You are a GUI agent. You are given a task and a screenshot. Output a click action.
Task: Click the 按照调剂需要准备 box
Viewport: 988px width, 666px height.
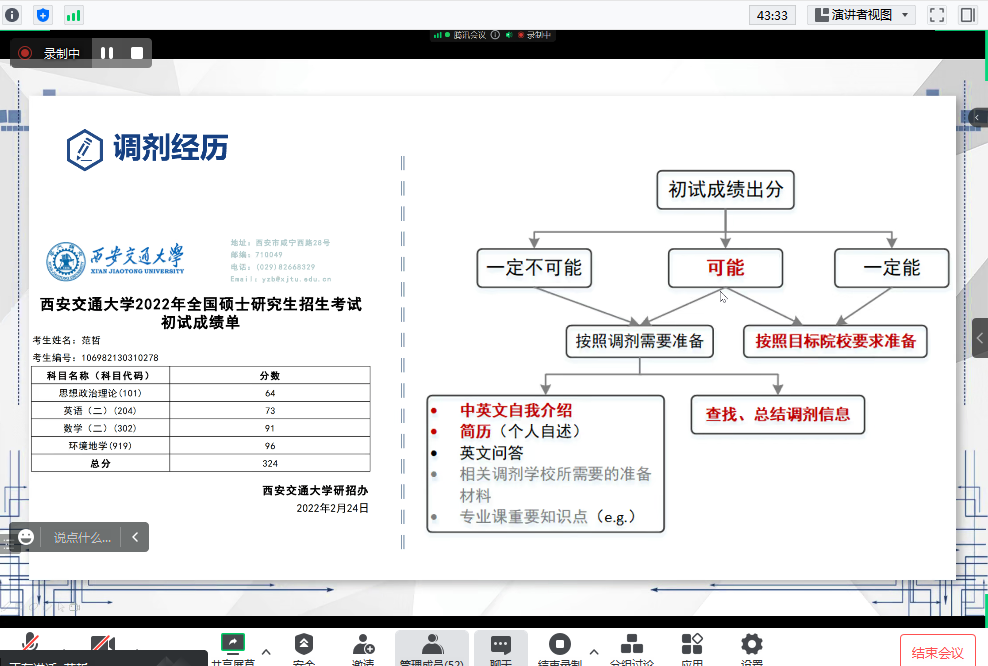tap(640, 342)
